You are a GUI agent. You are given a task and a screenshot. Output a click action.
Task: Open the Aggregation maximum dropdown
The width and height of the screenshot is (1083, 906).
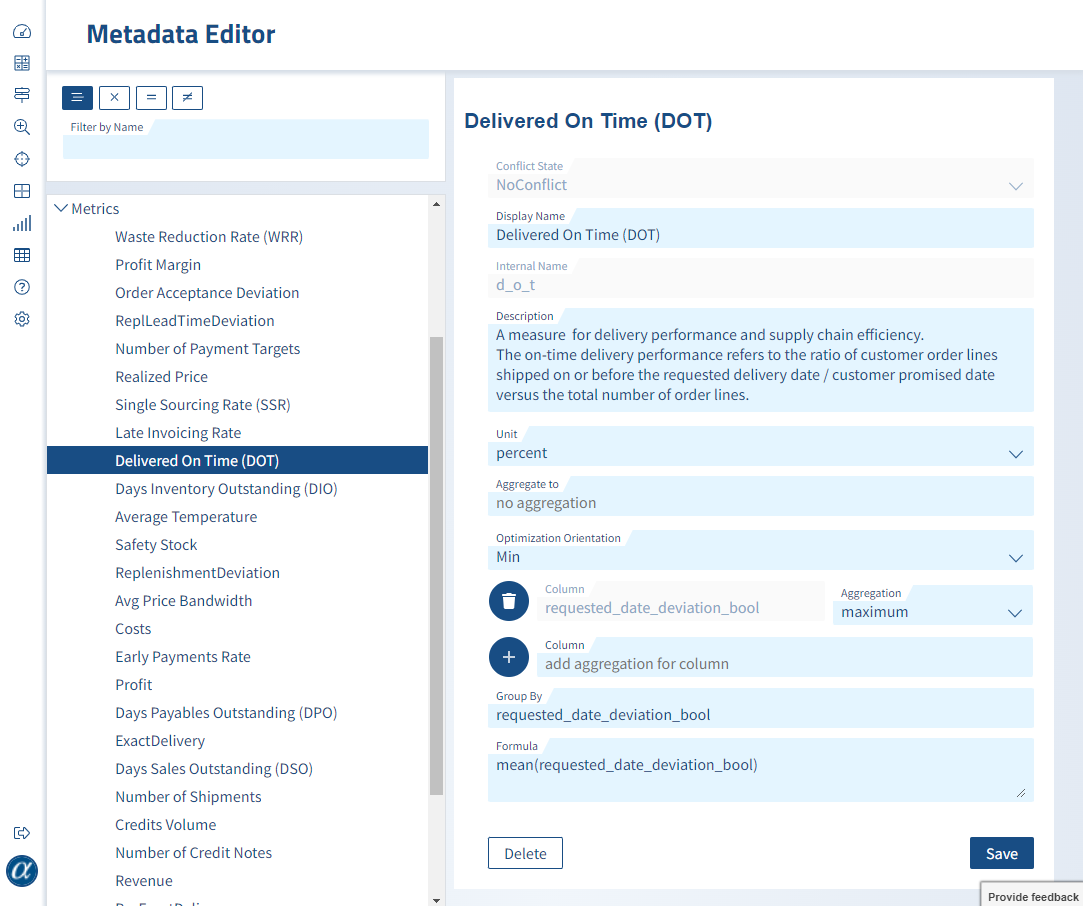pyautogui.click(x=932, y=605)
